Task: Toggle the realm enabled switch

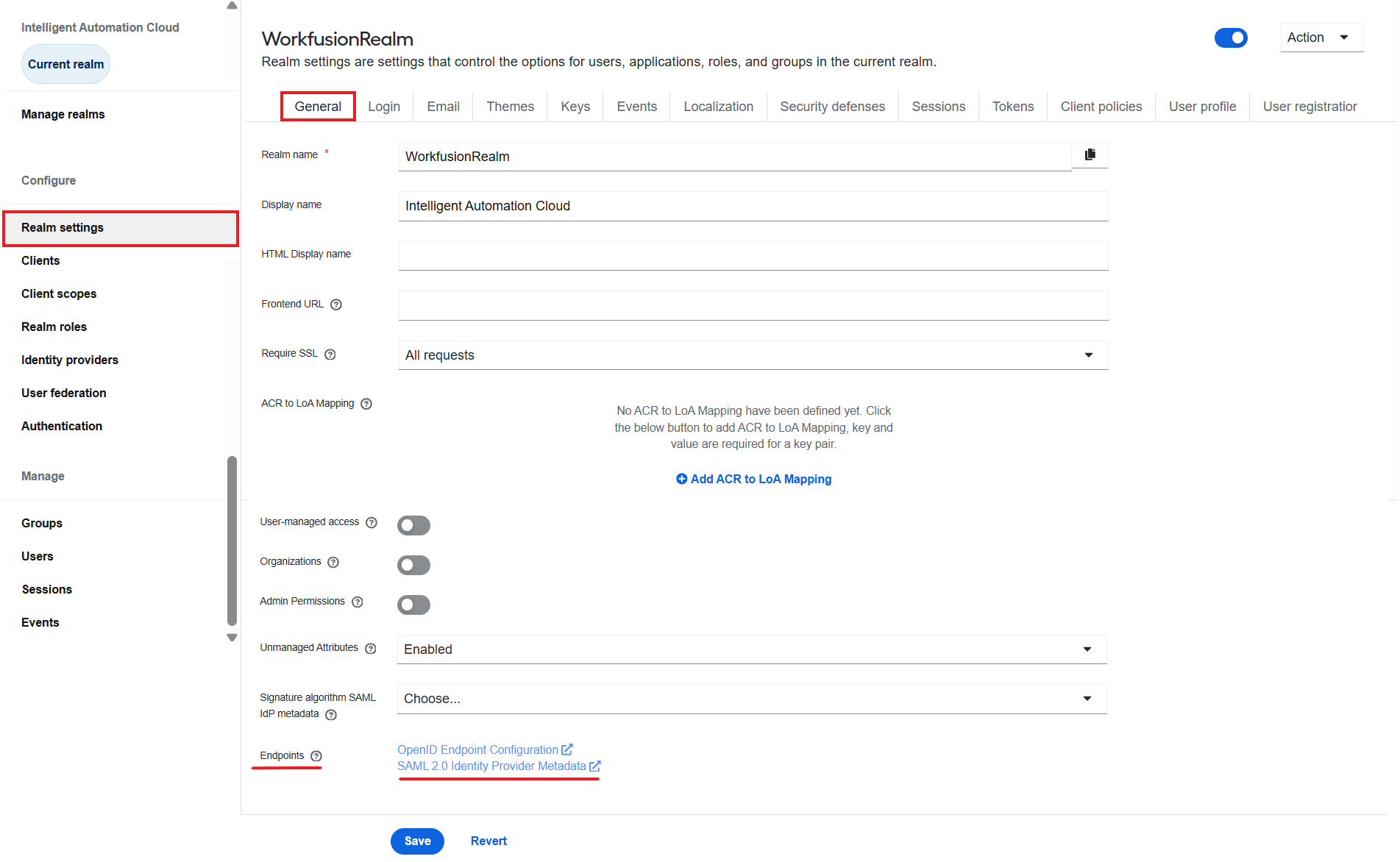Action: (x=1231, y=38)
